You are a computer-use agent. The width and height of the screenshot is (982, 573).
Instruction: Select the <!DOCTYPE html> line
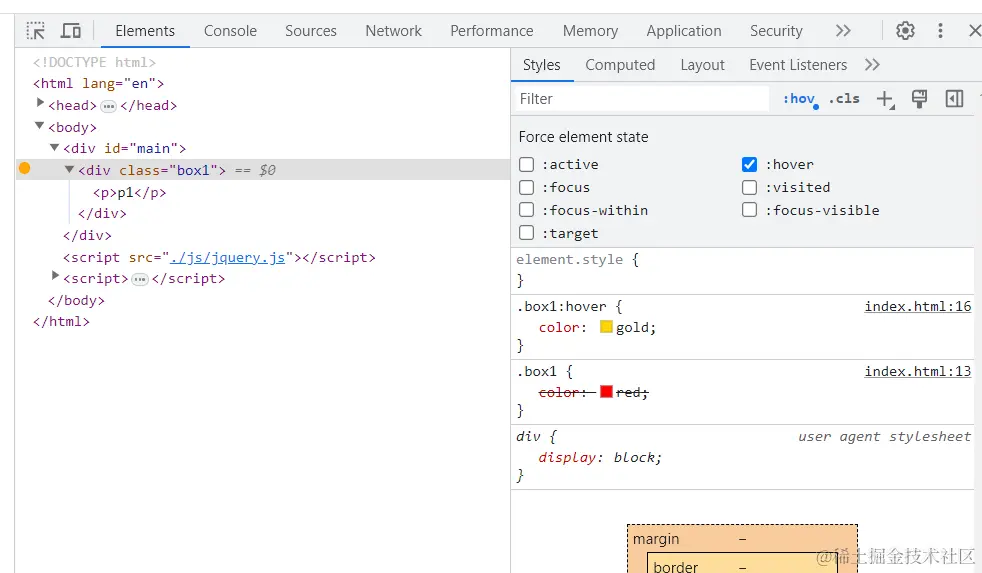coord(94,63)
